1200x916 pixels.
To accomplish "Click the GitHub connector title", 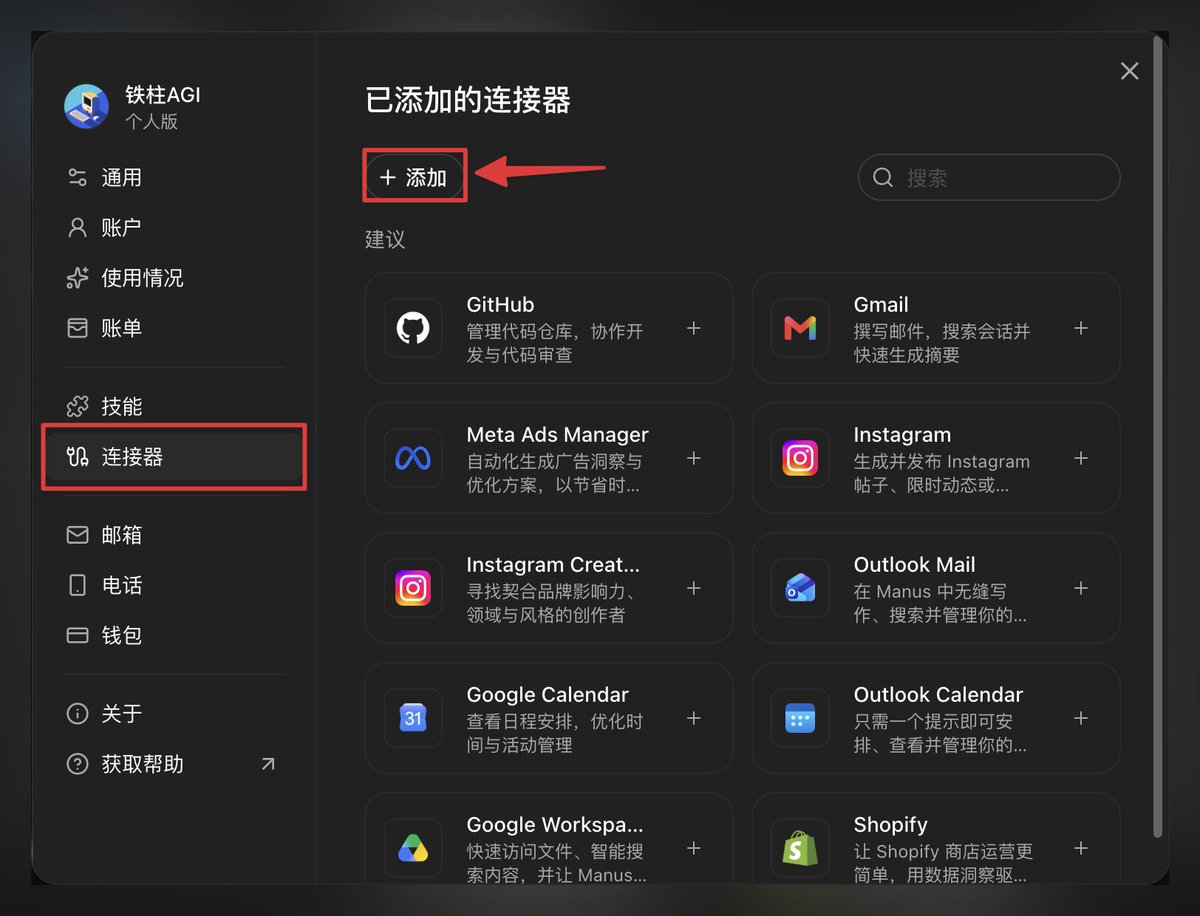I will 500,305.
